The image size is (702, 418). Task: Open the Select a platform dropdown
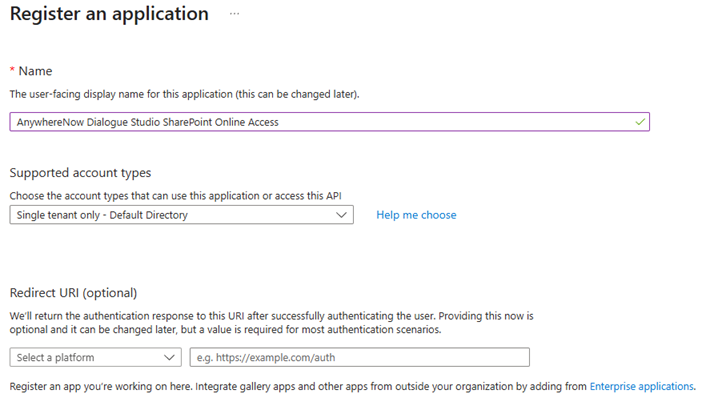pyautogui.click(x=95, y=357)
